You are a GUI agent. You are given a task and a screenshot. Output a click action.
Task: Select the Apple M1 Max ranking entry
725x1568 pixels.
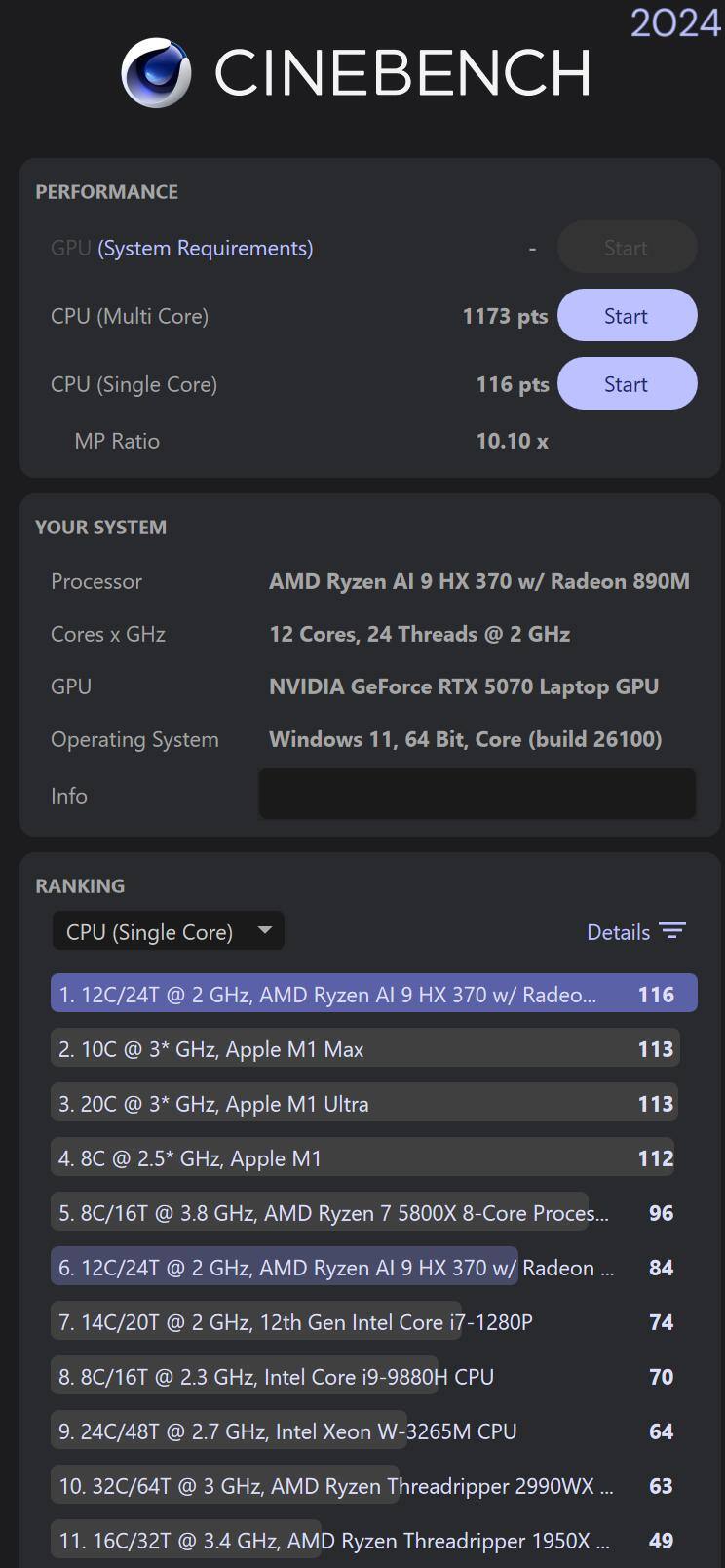click(x=364, y=1049)
